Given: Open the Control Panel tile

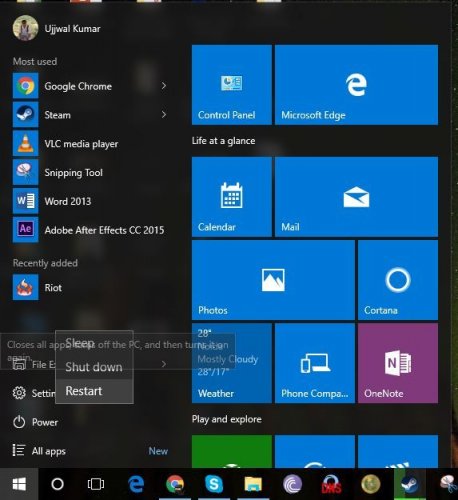Looking at the screenshot, I should (x=232, y=85).
